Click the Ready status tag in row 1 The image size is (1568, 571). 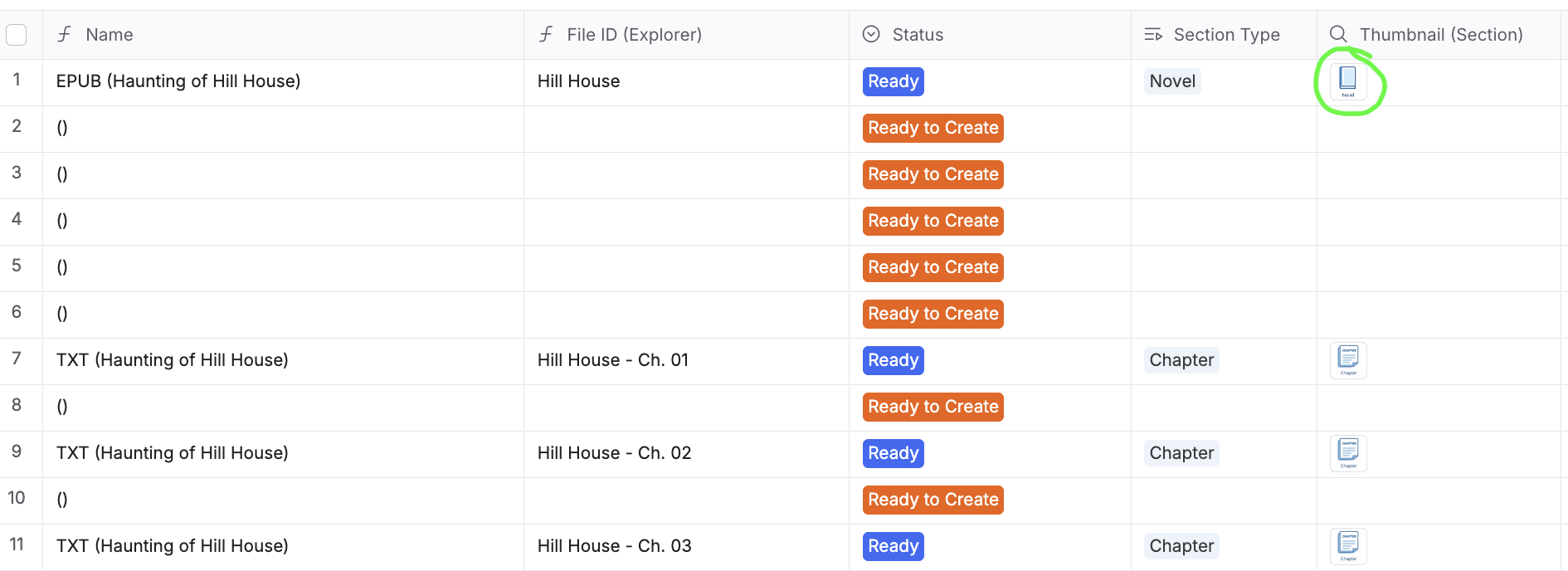pos(893,81)
